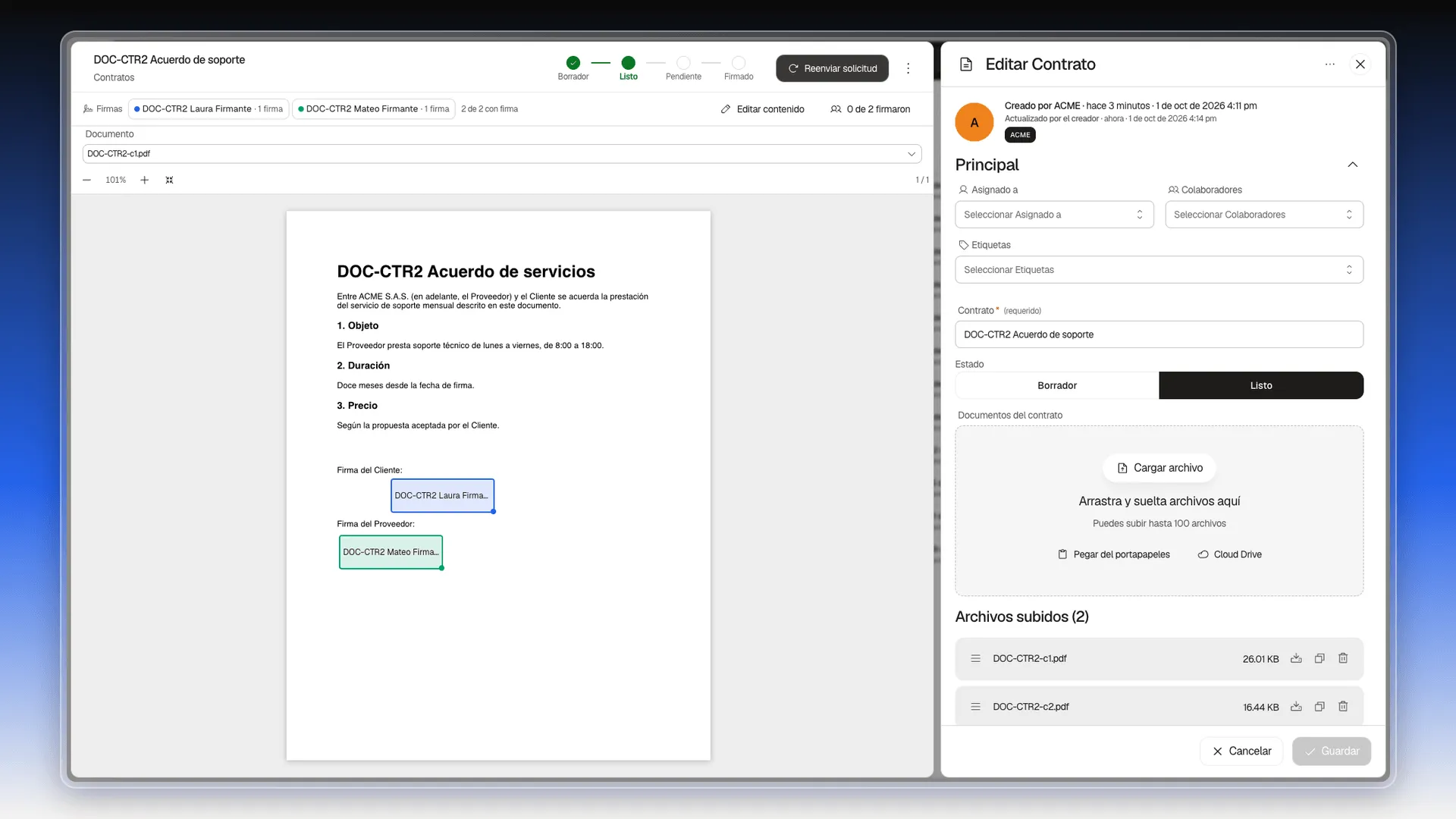This screenshot has height=819, width=1456.
Task: Open the three-dot menu beside Reenviar solicitud
Action: tap(908, 68)
